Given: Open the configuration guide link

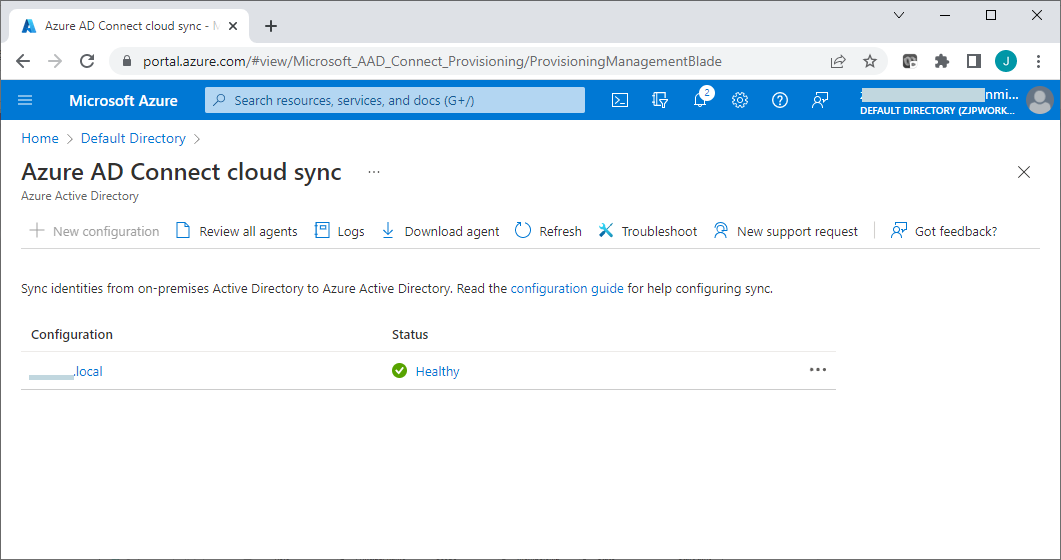Looking at the screenshot, I should (x=567, y=289).
